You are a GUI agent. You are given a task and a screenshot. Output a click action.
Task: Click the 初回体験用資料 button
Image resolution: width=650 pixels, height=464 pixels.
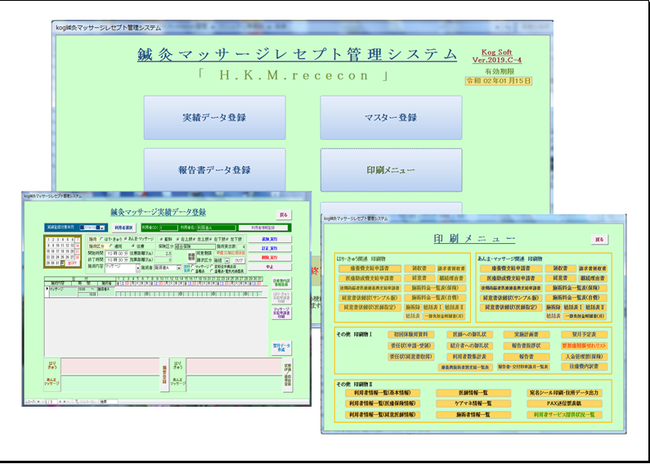coord(411,334)
